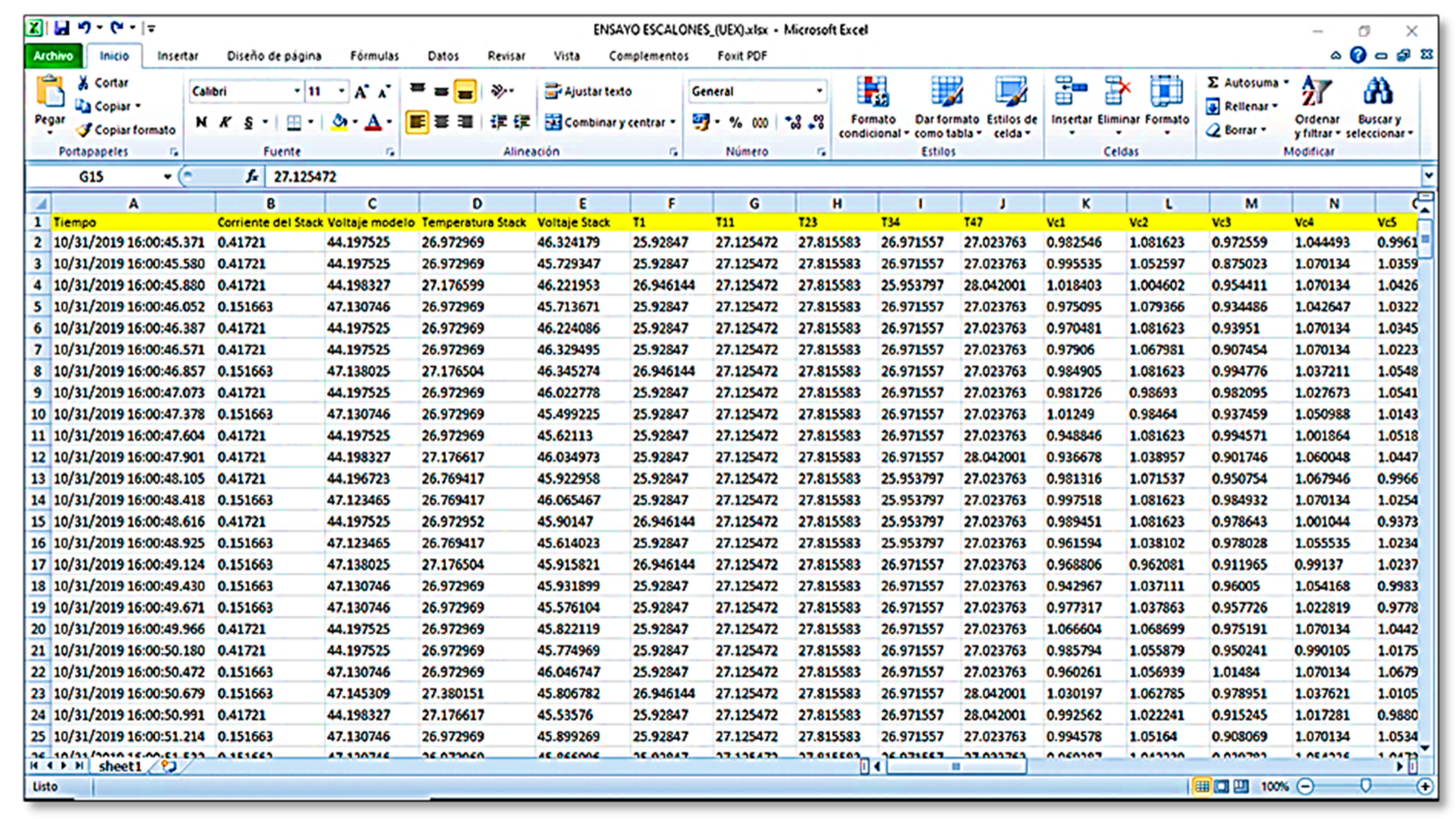This screenshot has height=819, width=1456.
Task: Toggle bold N formatting
Action: click(x=201, y=122)
